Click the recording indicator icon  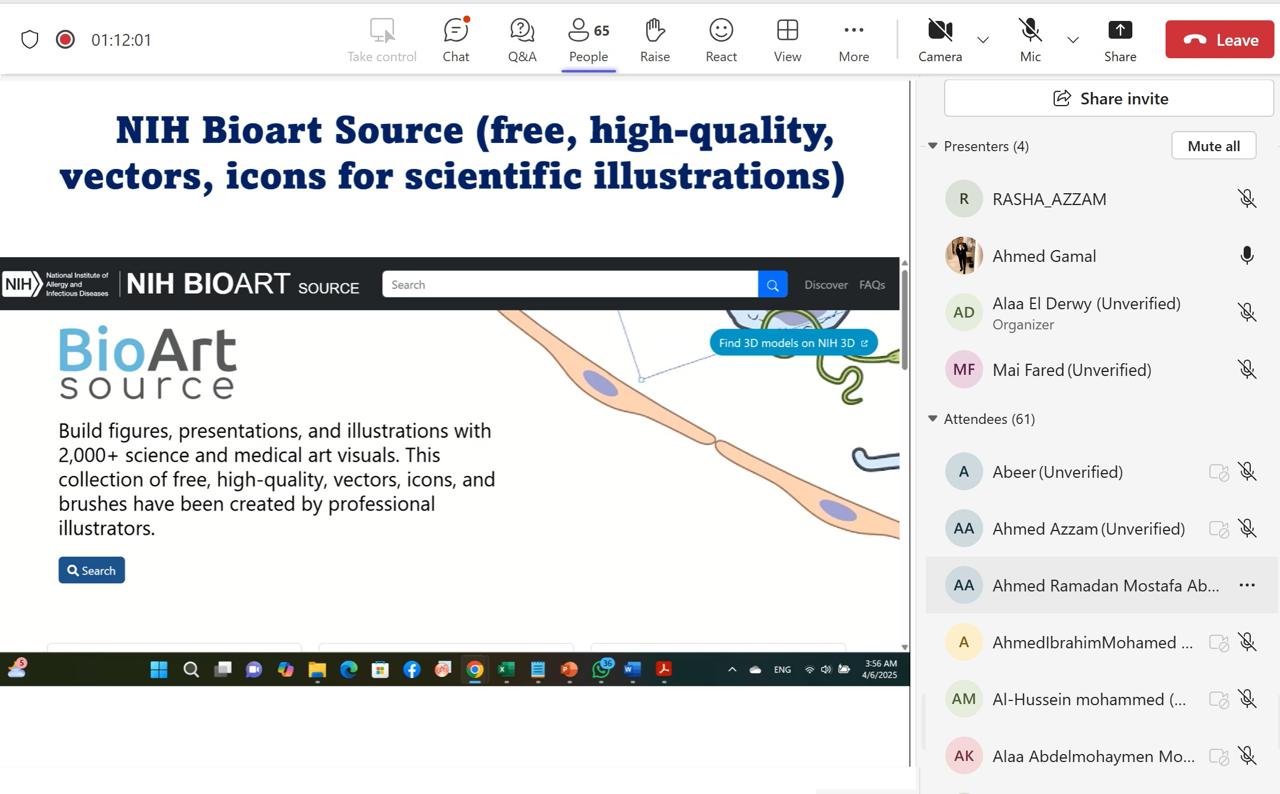65,40
